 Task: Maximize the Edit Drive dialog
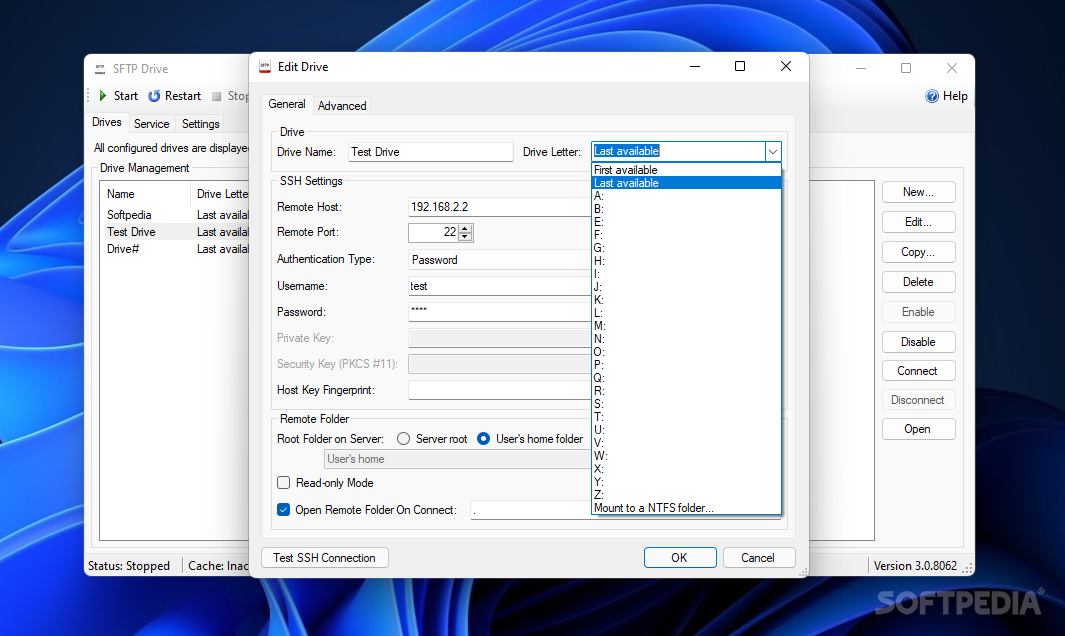coord(740,66)
